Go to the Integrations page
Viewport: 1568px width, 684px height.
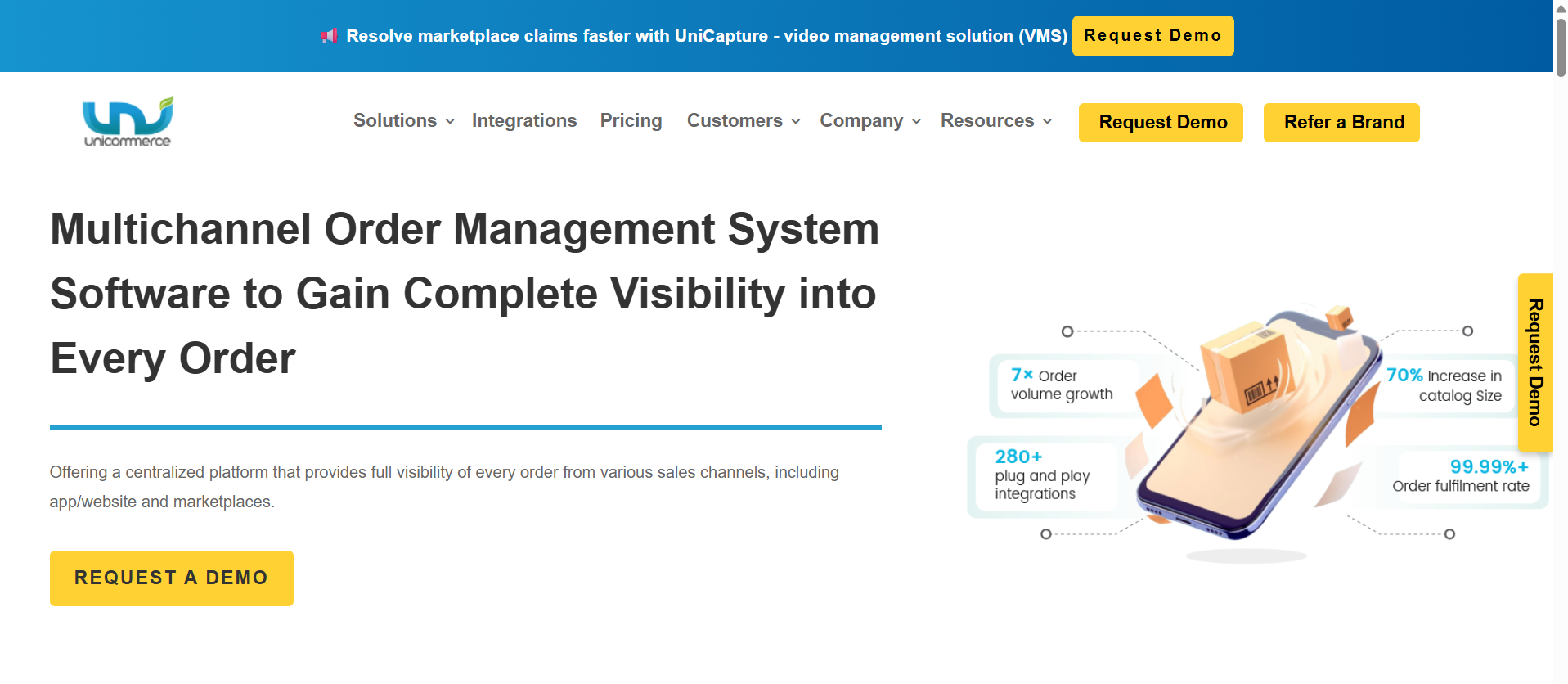coord(524,120)
